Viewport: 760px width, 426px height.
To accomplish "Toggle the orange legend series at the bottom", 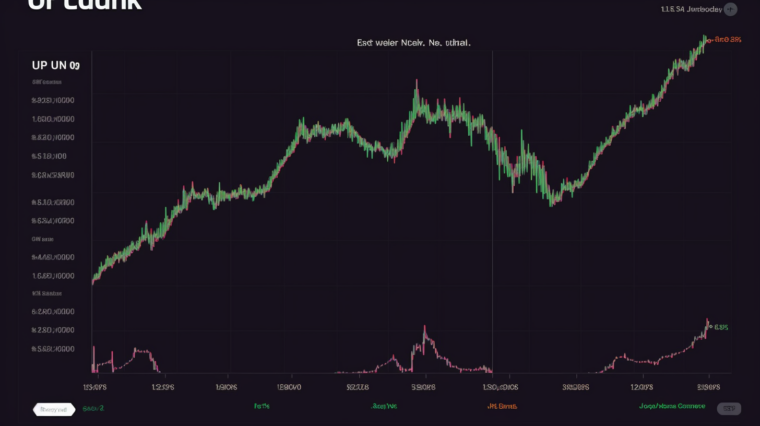I will point(501,407).
